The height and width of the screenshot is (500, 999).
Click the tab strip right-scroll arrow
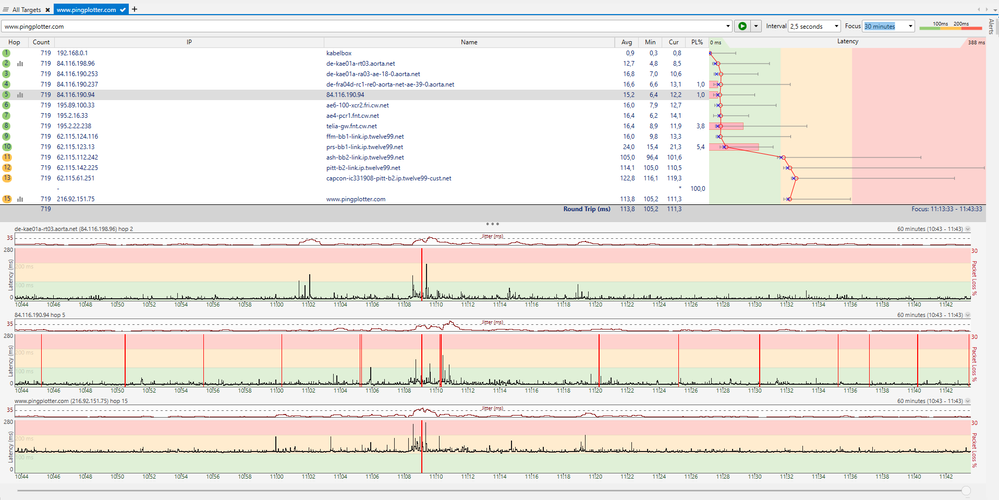[986, 10]
